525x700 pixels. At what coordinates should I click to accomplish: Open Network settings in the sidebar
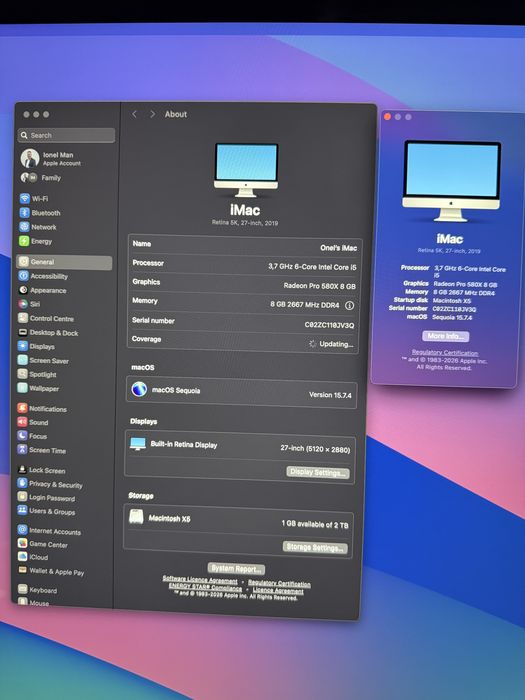pyautogui.click(x=38, y=227)
